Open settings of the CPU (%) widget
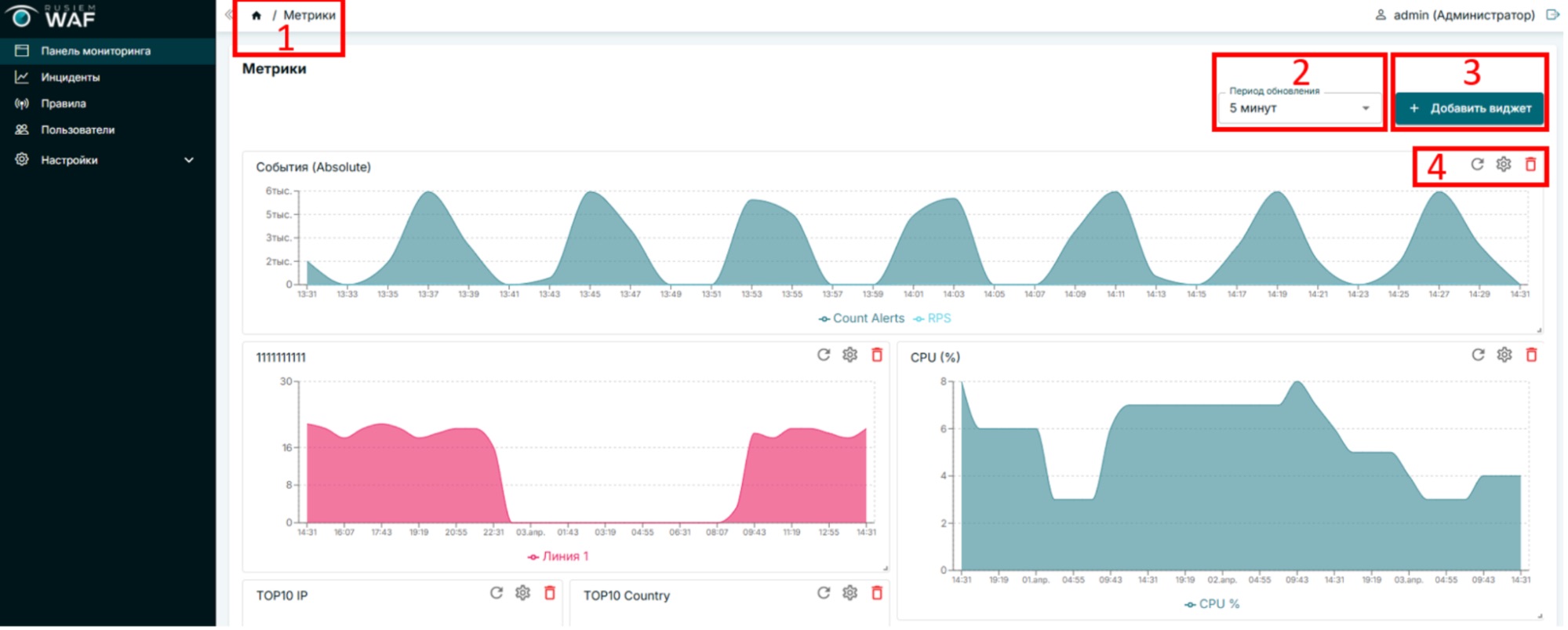The width and height of the screenshot is (1568, 630). [x=1504, y=355]
